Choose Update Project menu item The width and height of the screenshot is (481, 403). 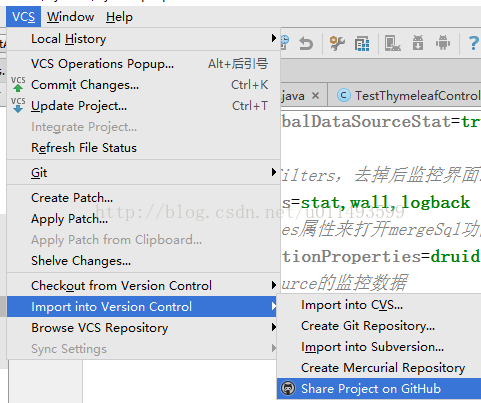(x=143, y=106)
